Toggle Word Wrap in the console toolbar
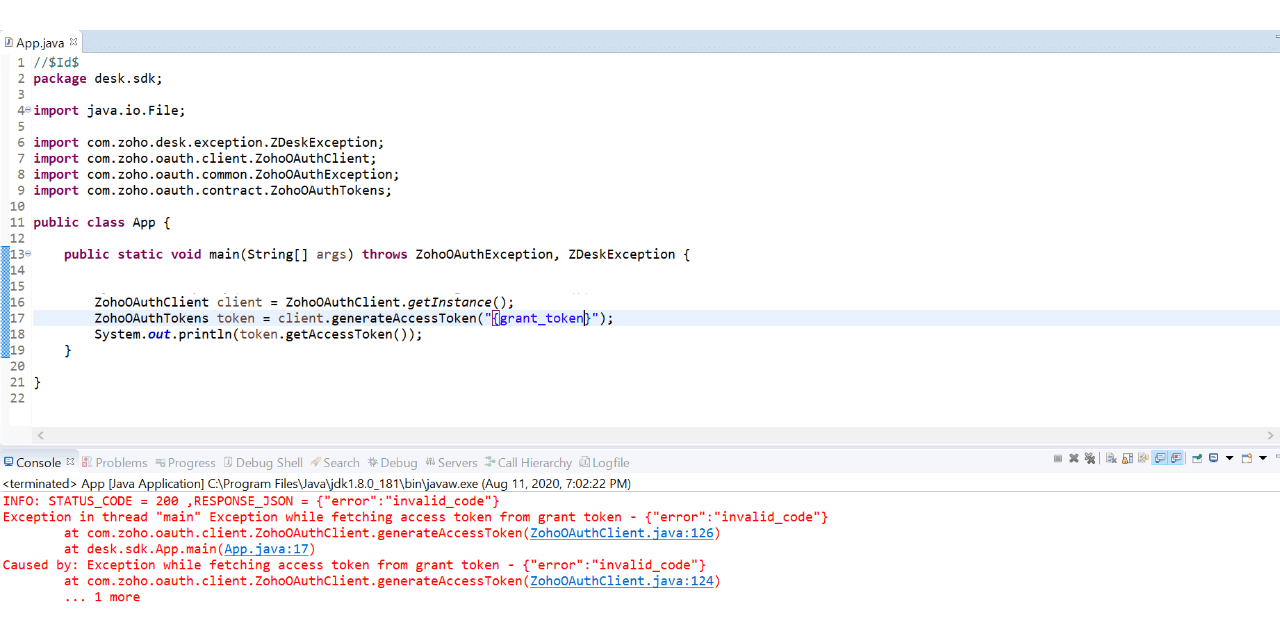 tap(1143, 458)
